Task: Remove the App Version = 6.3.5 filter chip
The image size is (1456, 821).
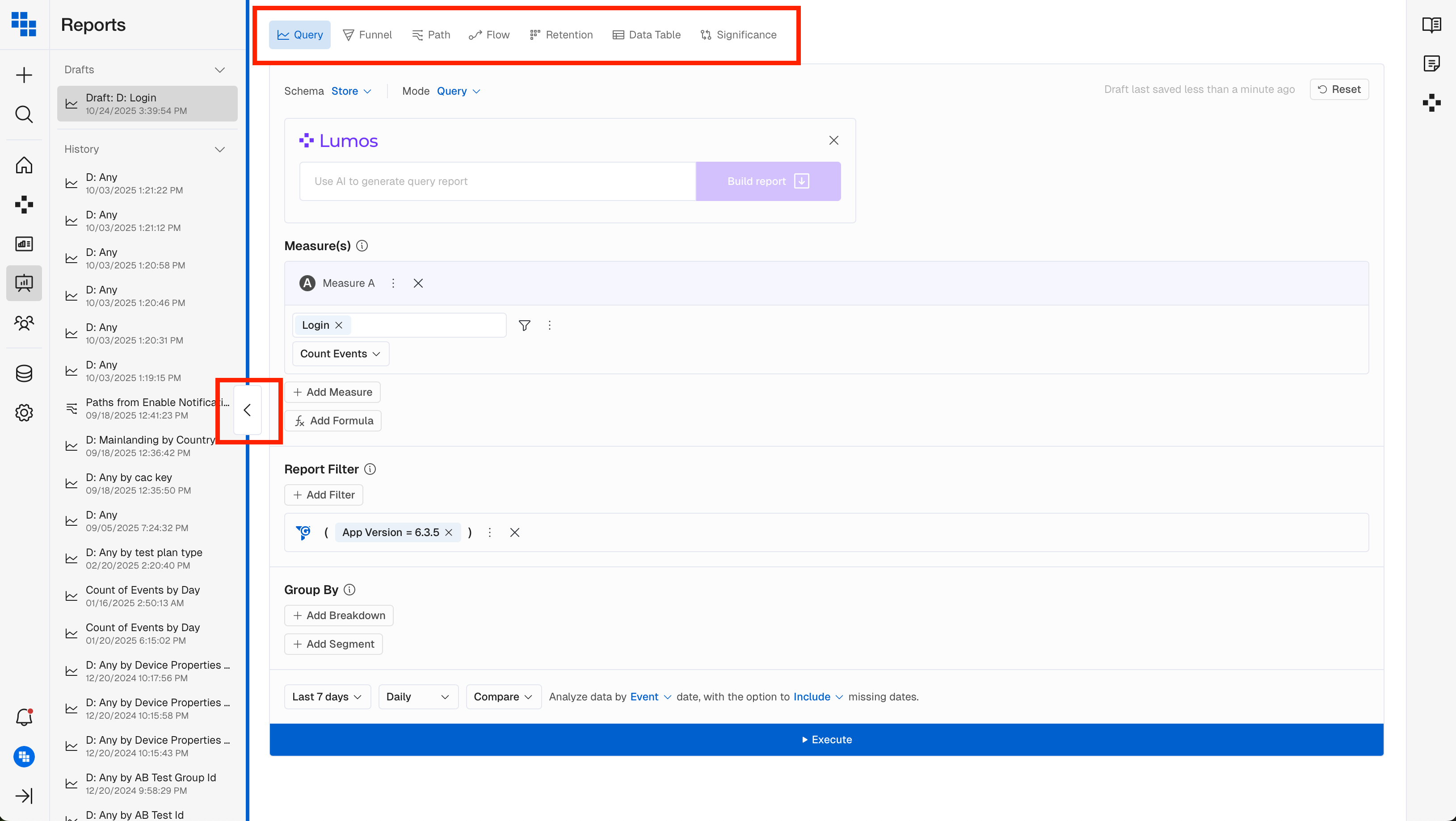Action: (449, 532)
